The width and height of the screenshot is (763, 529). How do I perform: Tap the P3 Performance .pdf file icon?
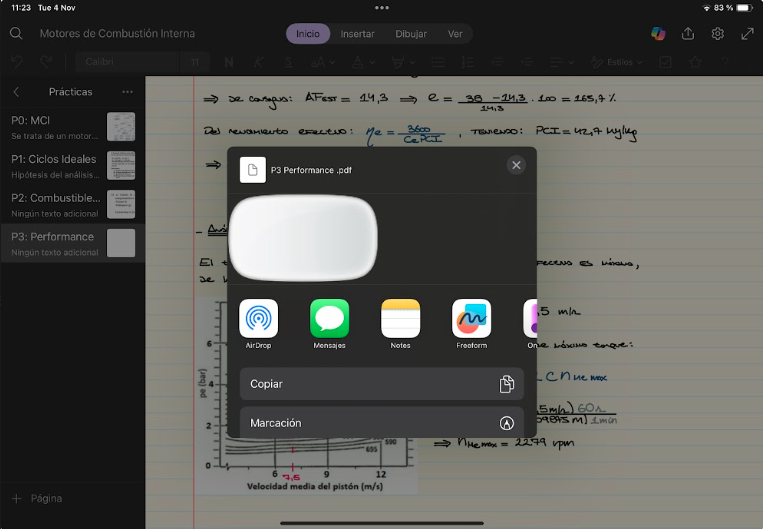(253, 170)
